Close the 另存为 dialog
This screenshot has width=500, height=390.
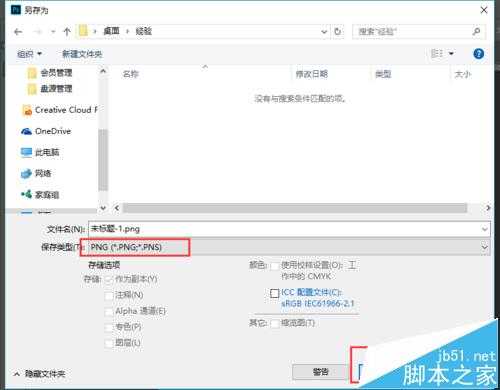(484, 10)
